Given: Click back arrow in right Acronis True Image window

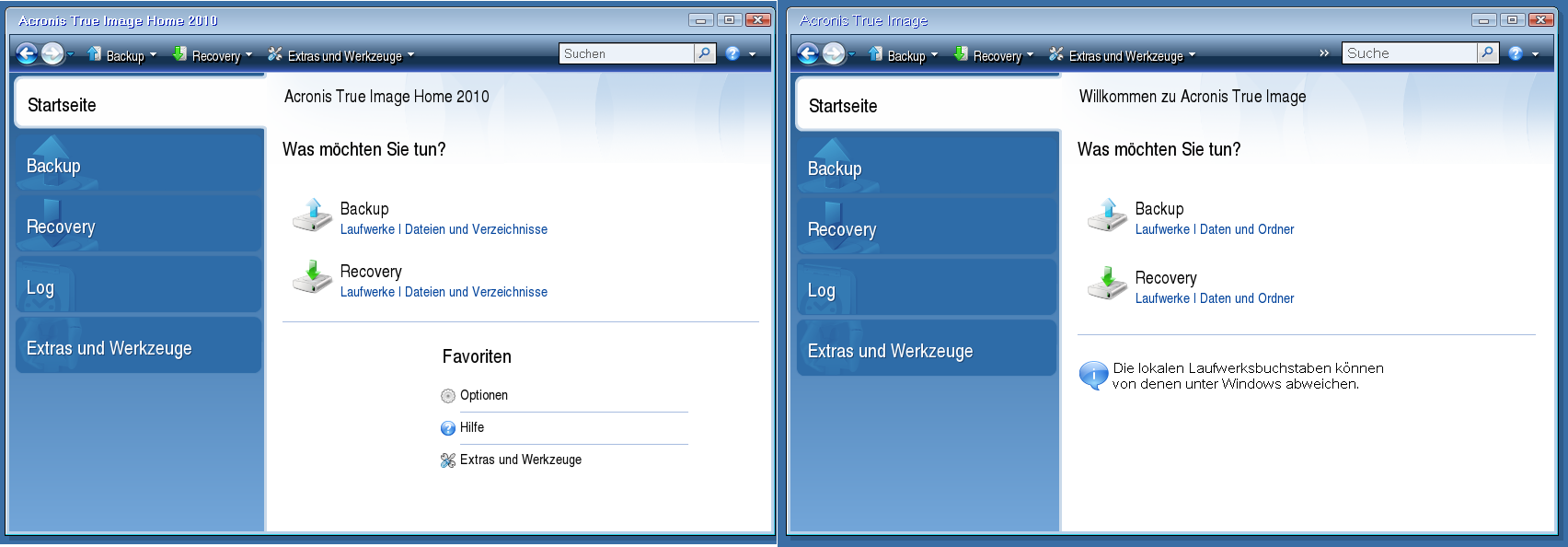Looking at the screenshot, I should 808,54.
